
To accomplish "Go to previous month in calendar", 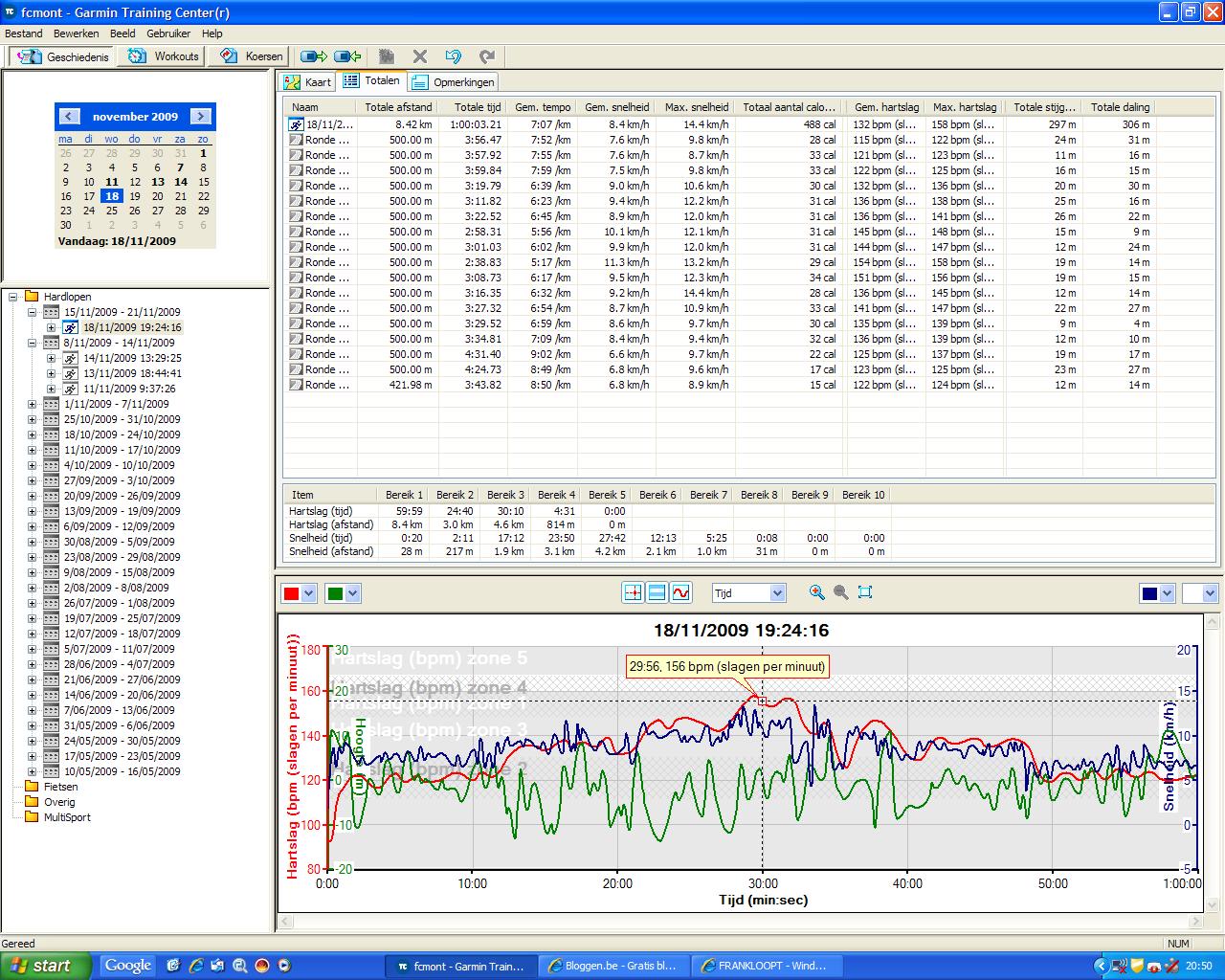I will (x=69, y=117).
